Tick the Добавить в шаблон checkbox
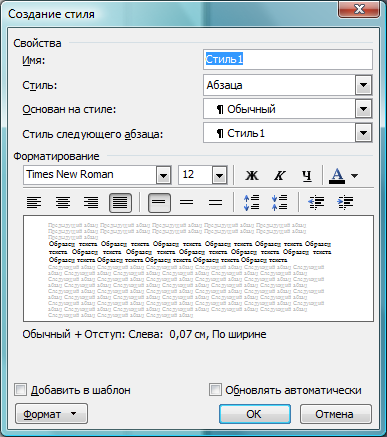Viewport: 387px width, 437px height. pyautogui.click(x=20, y=390)
